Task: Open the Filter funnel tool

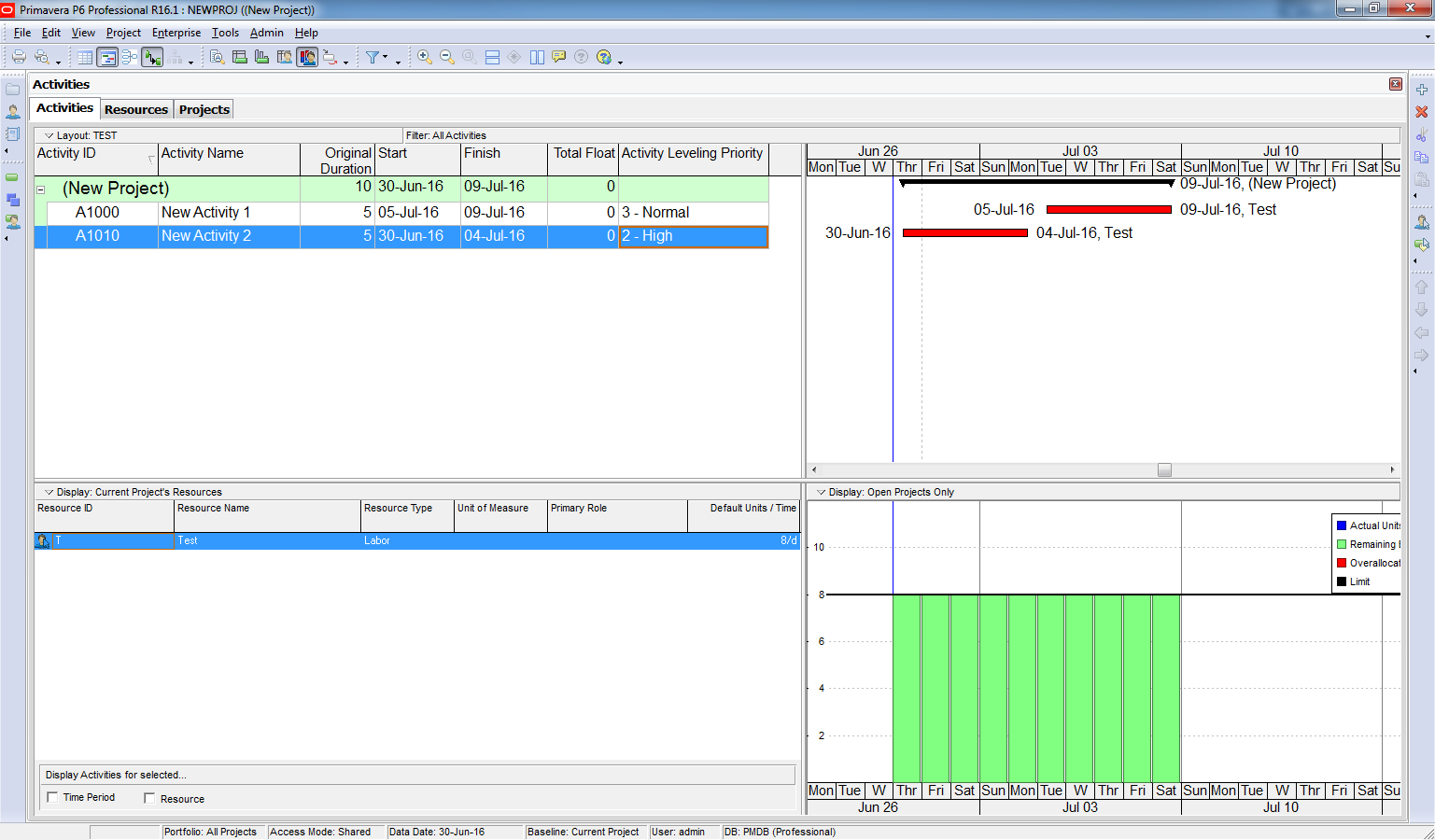Action: pos(373,57)
